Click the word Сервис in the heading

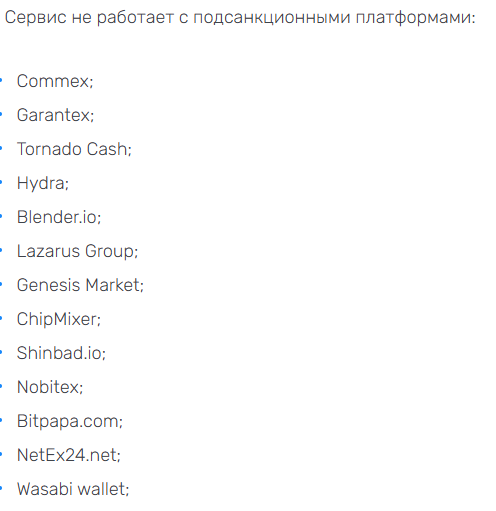point(36,17)
